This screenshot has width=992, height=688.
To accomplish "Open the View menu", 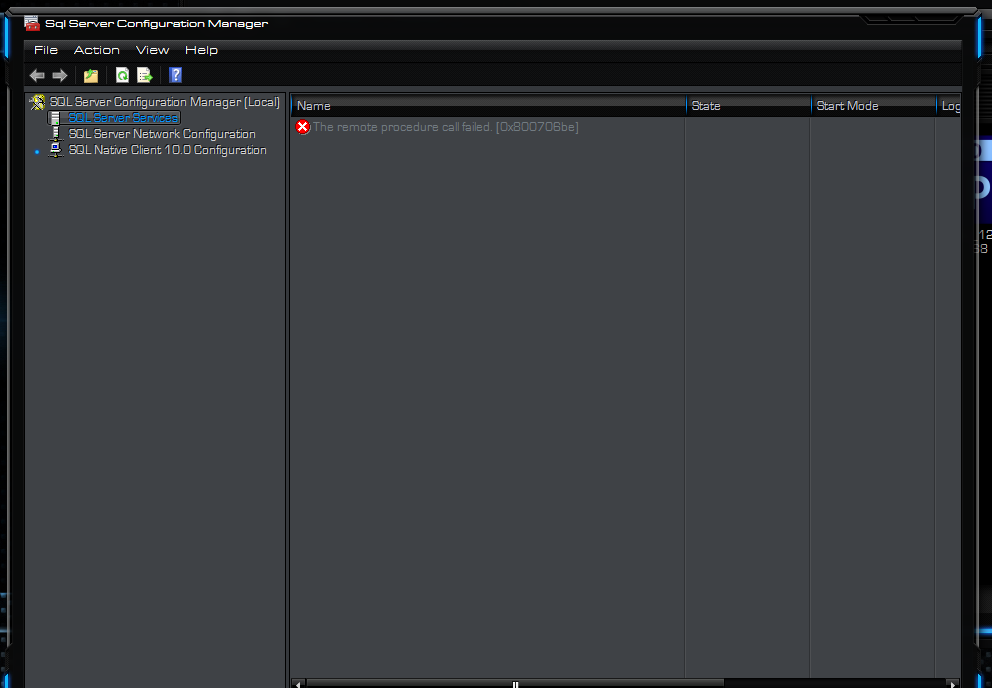I will coord(152,50).
